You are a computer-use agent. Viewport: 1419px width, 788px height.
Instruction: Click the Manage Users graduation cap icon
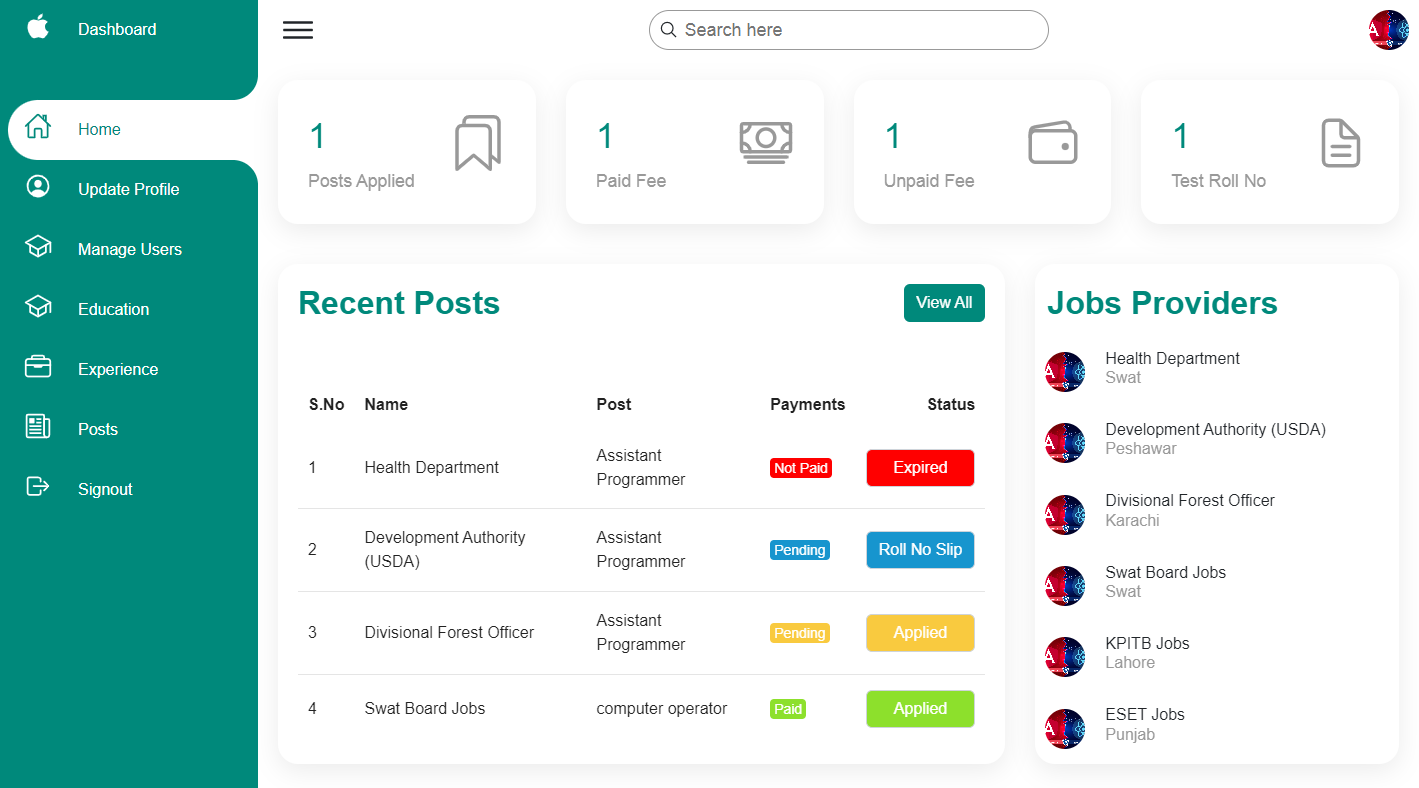pos(38,247)
